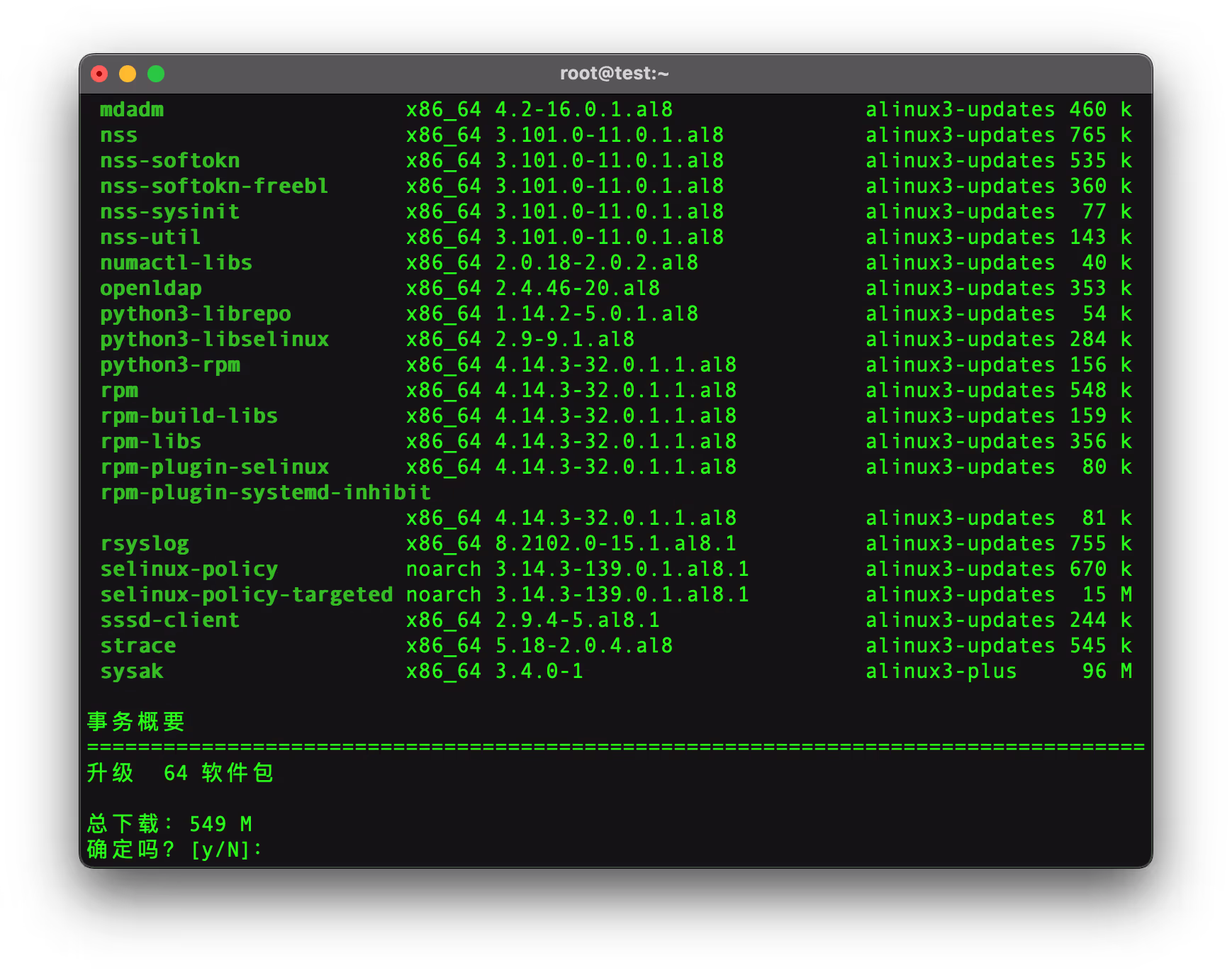Select the 升级 64 软件包 line
Viewport: 1232px width, 973px height.
180,773
